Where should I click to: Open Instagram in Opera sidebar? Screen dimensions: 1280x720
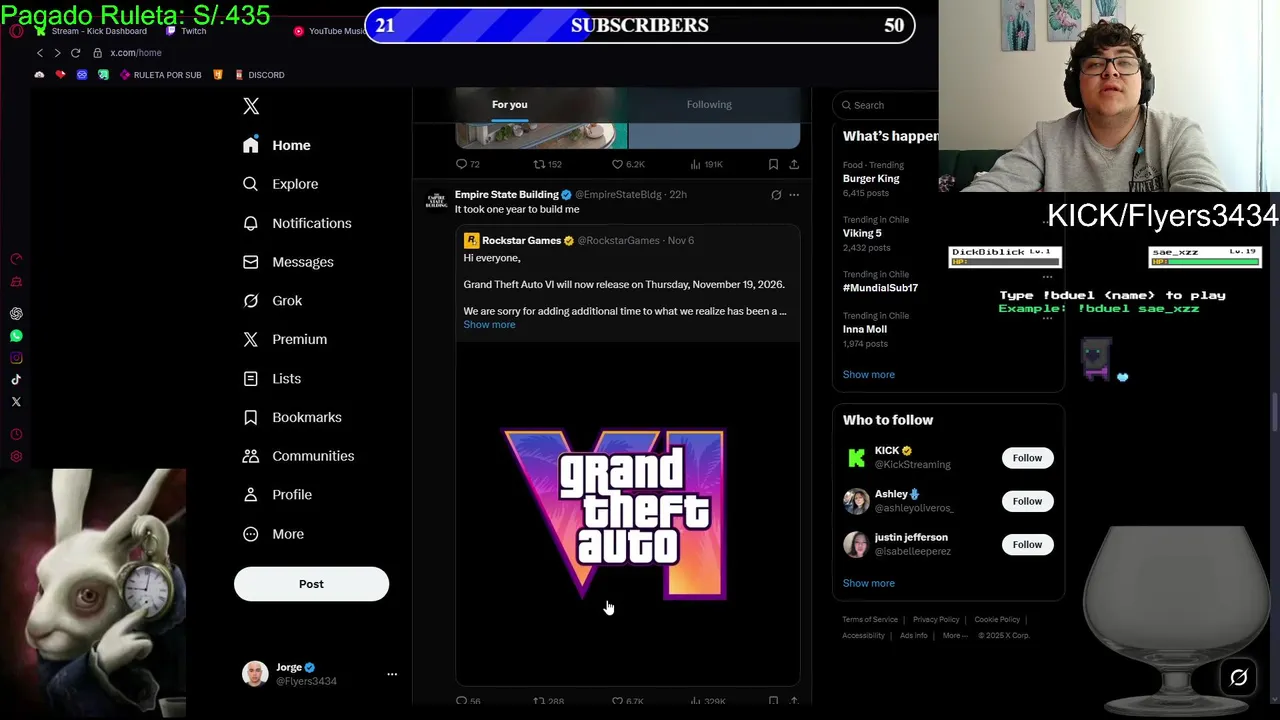[16, 358]
